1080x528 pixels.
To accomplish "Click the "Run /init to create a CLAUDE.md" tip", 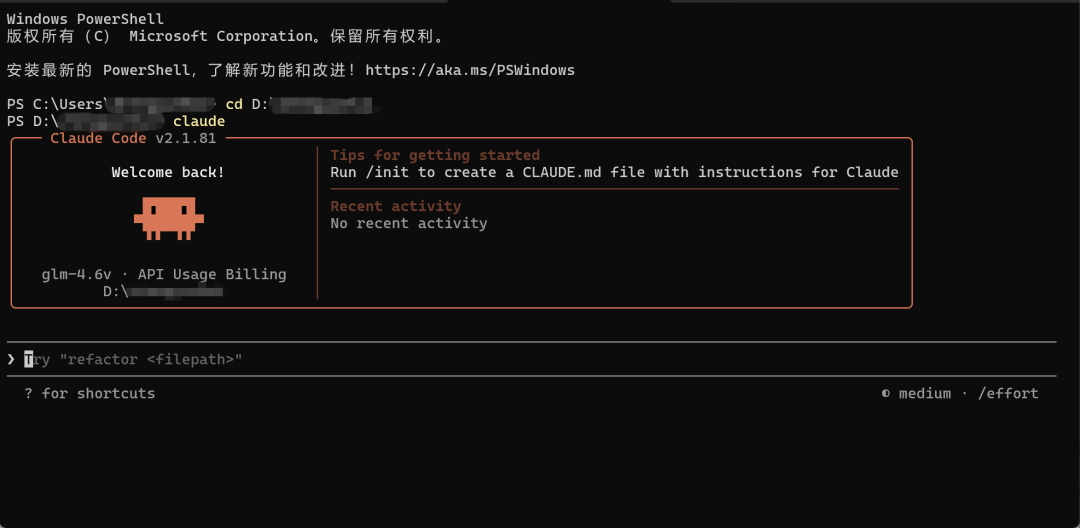I will (614, 172).
